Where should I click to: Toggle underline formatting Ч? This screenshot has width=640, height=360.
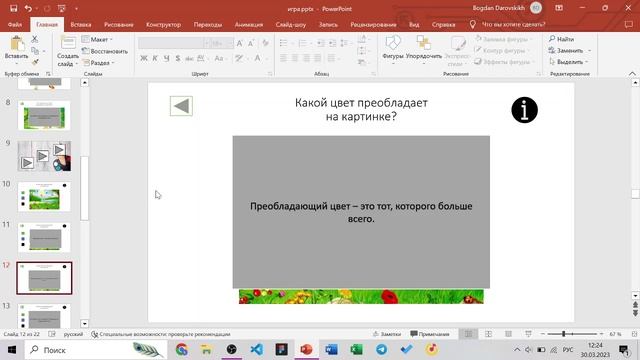click(x=167, y=58)
